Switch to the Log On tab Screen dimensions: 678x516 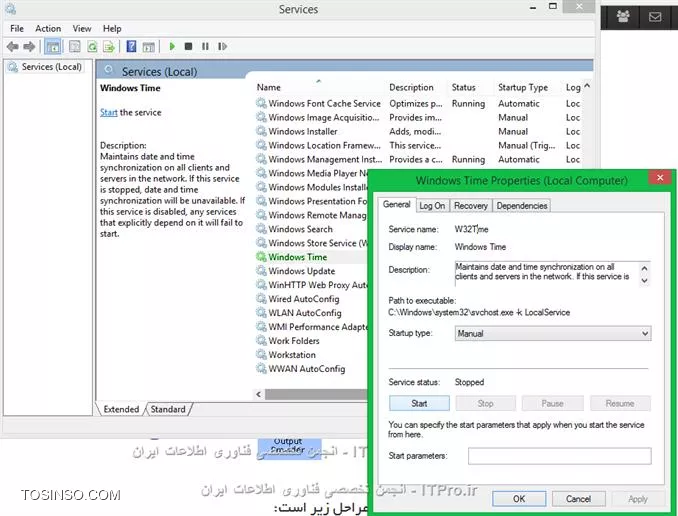pos(432,206)
